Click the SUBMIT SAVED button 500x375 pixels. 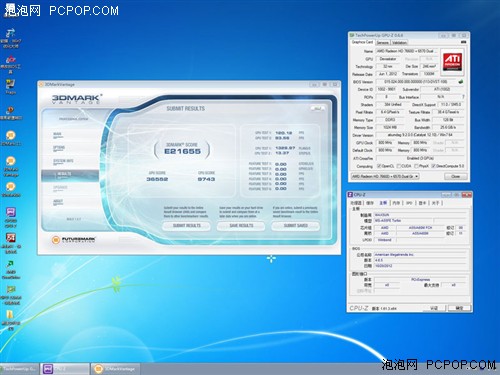[296, 226]
